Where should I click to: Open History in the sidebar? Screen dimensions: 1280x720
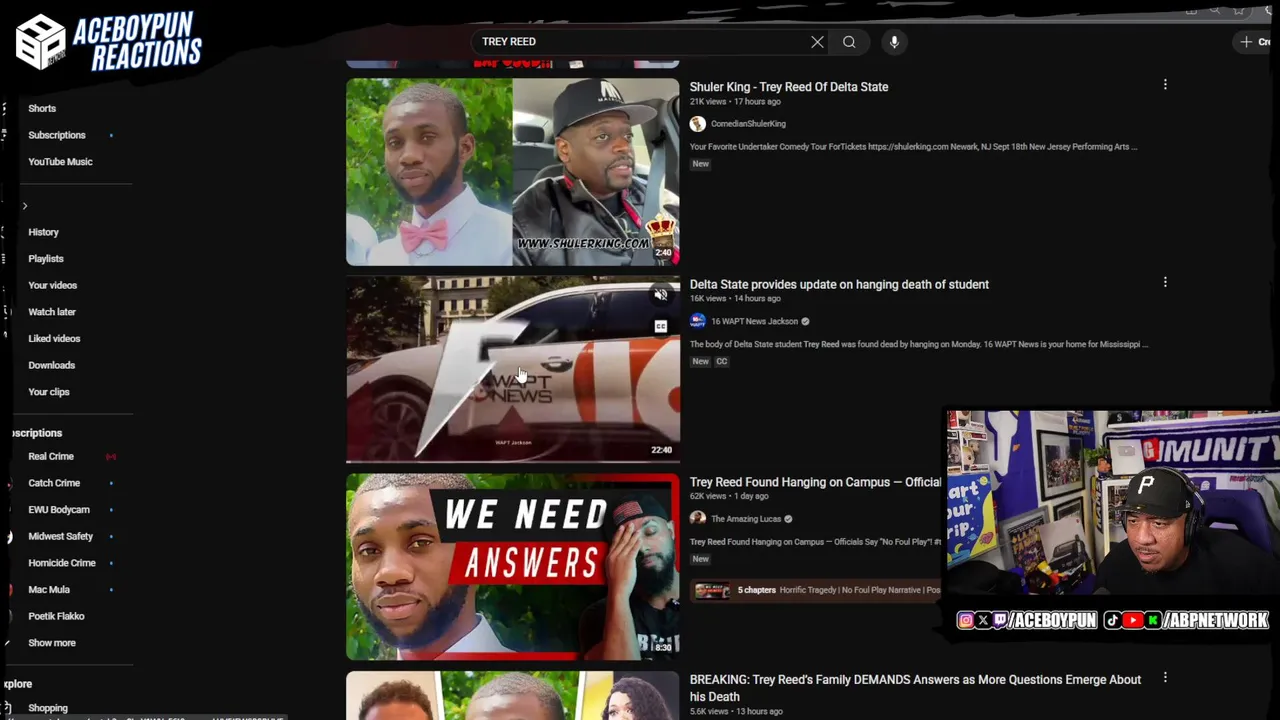point(43,232)
